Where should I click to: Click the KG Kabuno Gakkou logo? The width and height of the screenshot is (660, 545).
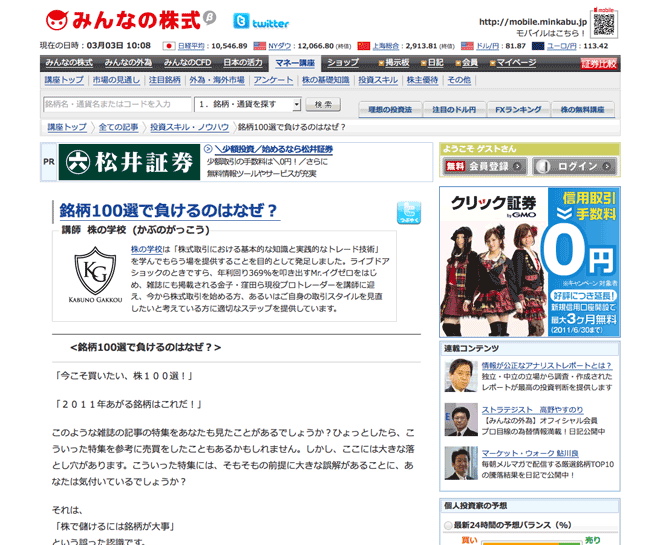(94, 275)
